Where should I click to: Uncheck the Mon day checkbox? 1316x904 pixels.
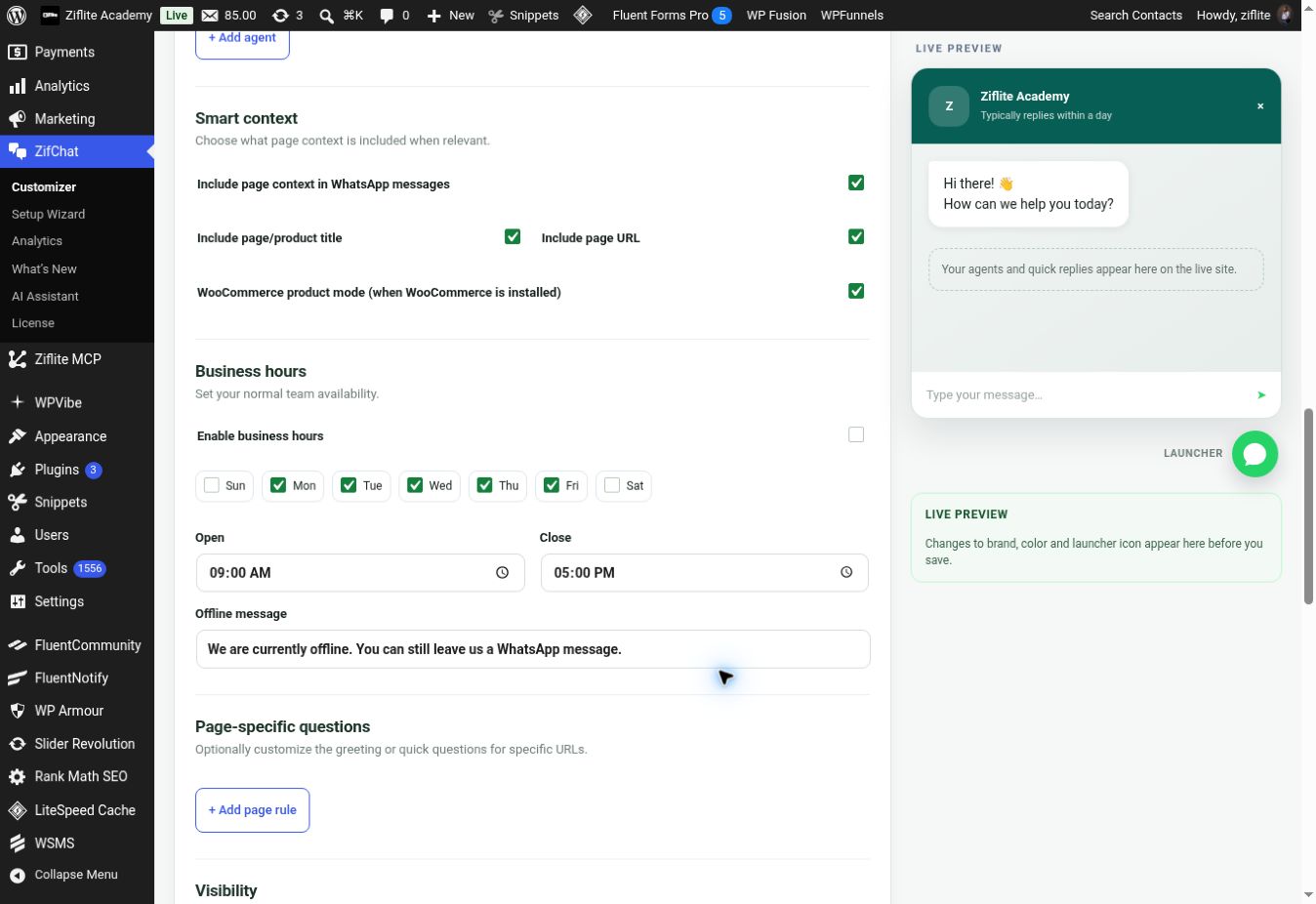[x=278, y=485]
